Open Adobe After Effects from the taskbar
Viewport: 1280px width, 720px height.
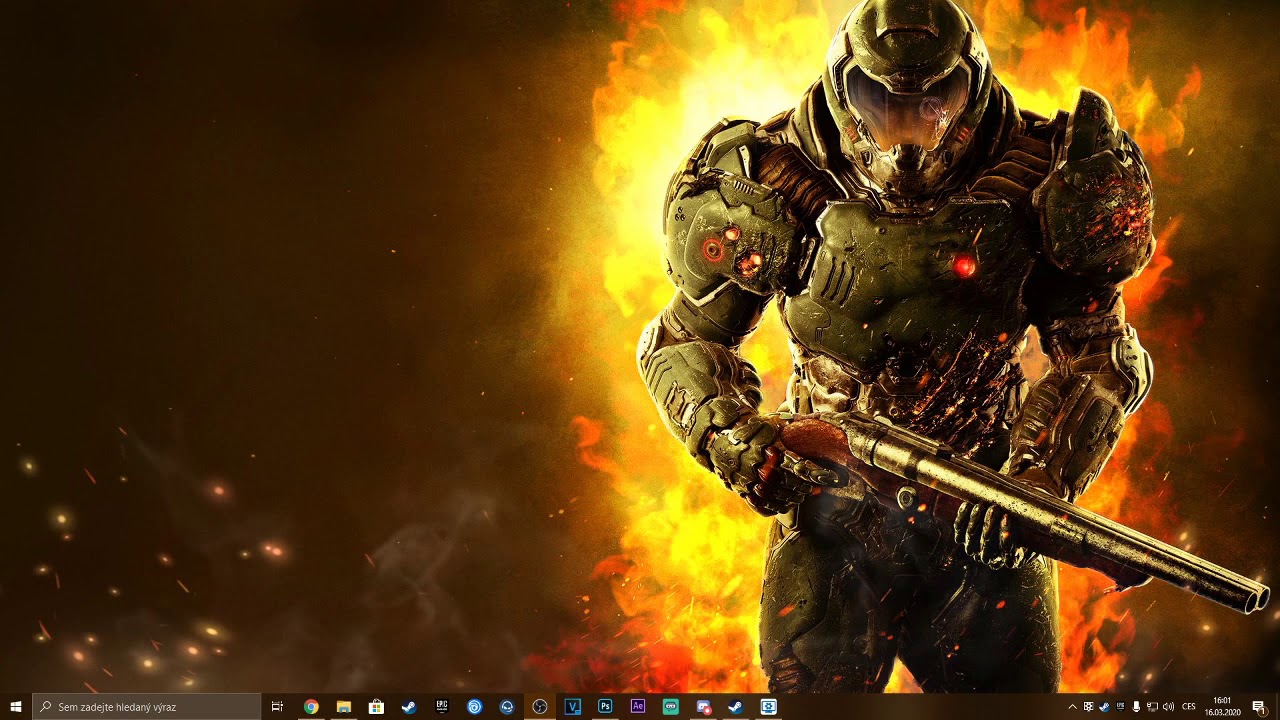[638, 707]
